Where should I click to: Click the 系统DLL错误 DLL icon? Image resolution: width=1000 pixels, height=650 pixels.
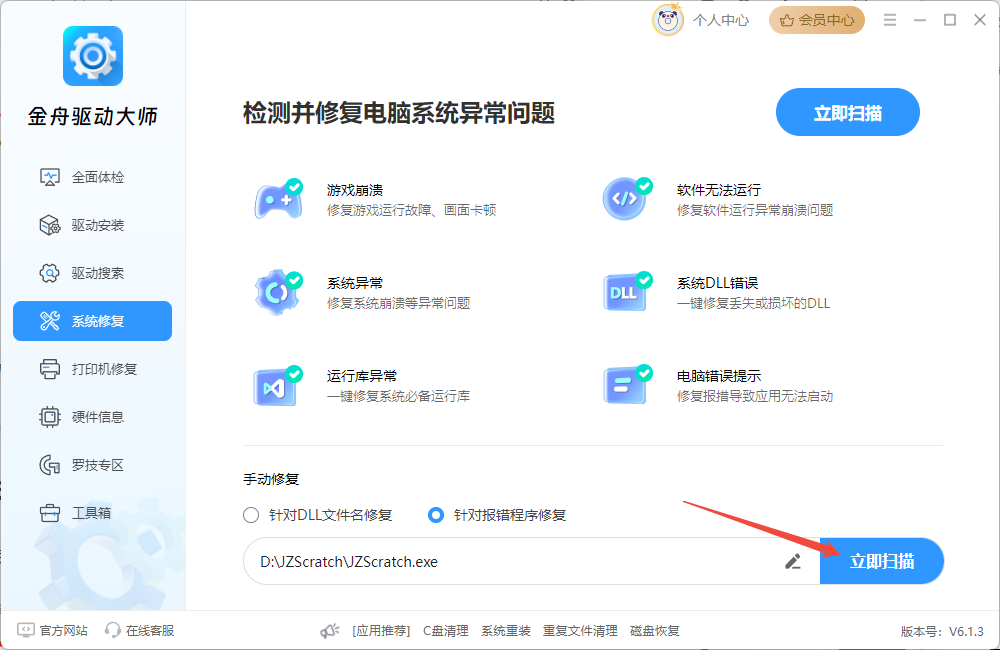point(628,292)
